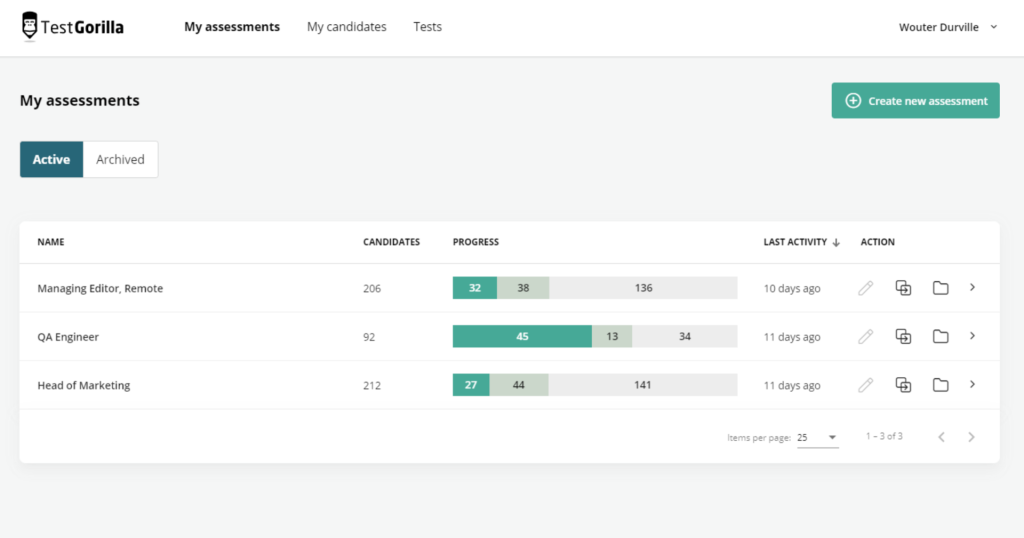Expand Managing Editor, Remote row chevron
The height and width of the screenshot is (538, 1024).
[972, 288]
